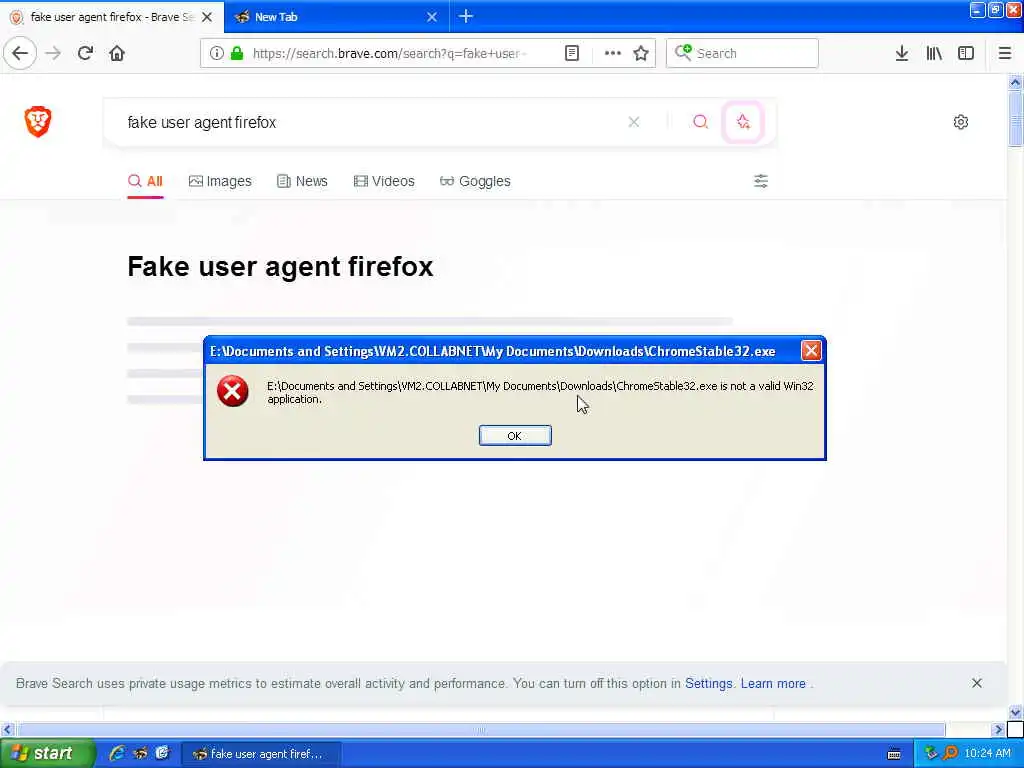The height and width of the screenshot is (768, 1024).
Task: Open the browser home page
Action: click(x=117, y=53)
